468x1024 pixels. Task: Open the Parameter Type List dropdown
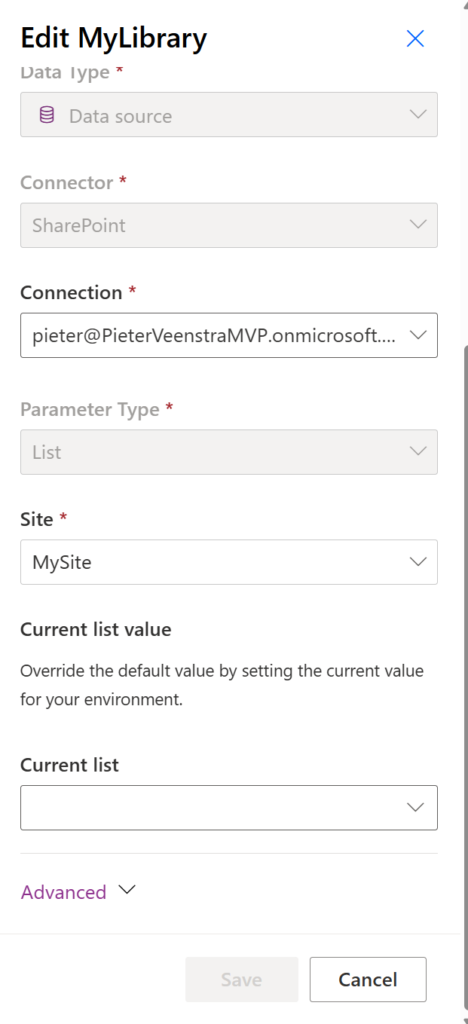pos(229,452)
